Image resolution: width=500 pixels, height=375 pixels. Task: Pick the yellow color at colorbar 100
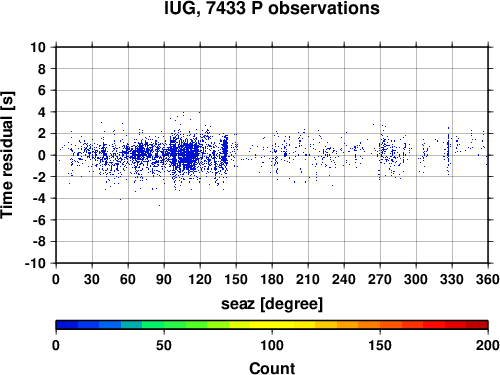[272, 325]
